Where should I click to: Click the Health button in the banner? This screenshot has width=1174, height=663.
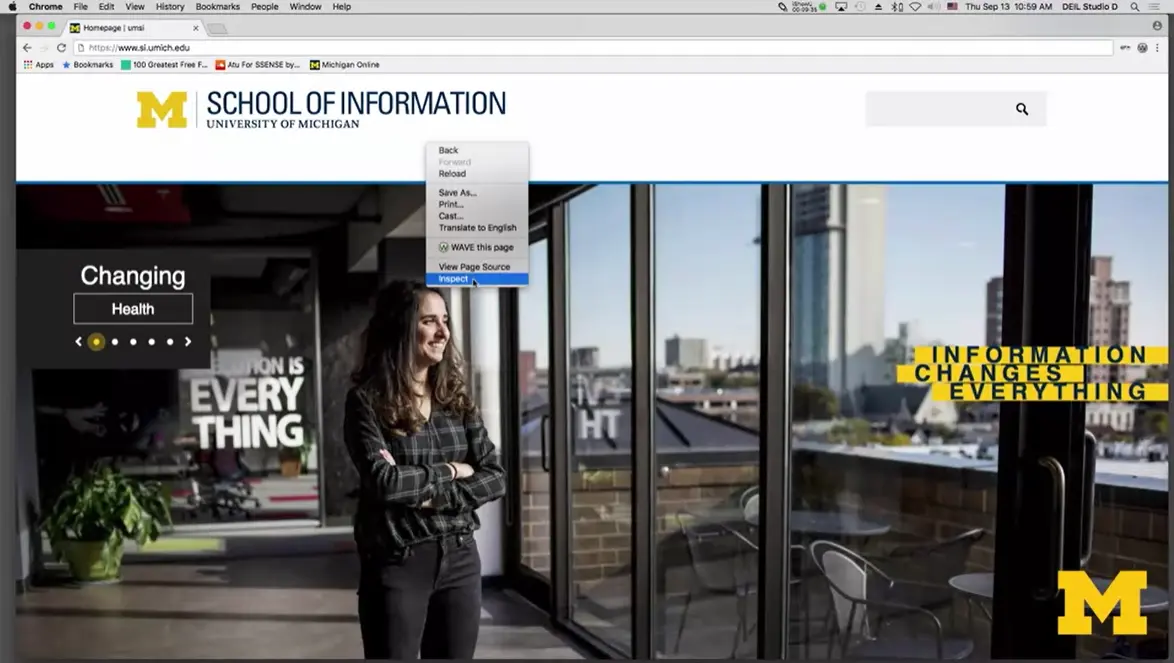[x=133, y=308]
